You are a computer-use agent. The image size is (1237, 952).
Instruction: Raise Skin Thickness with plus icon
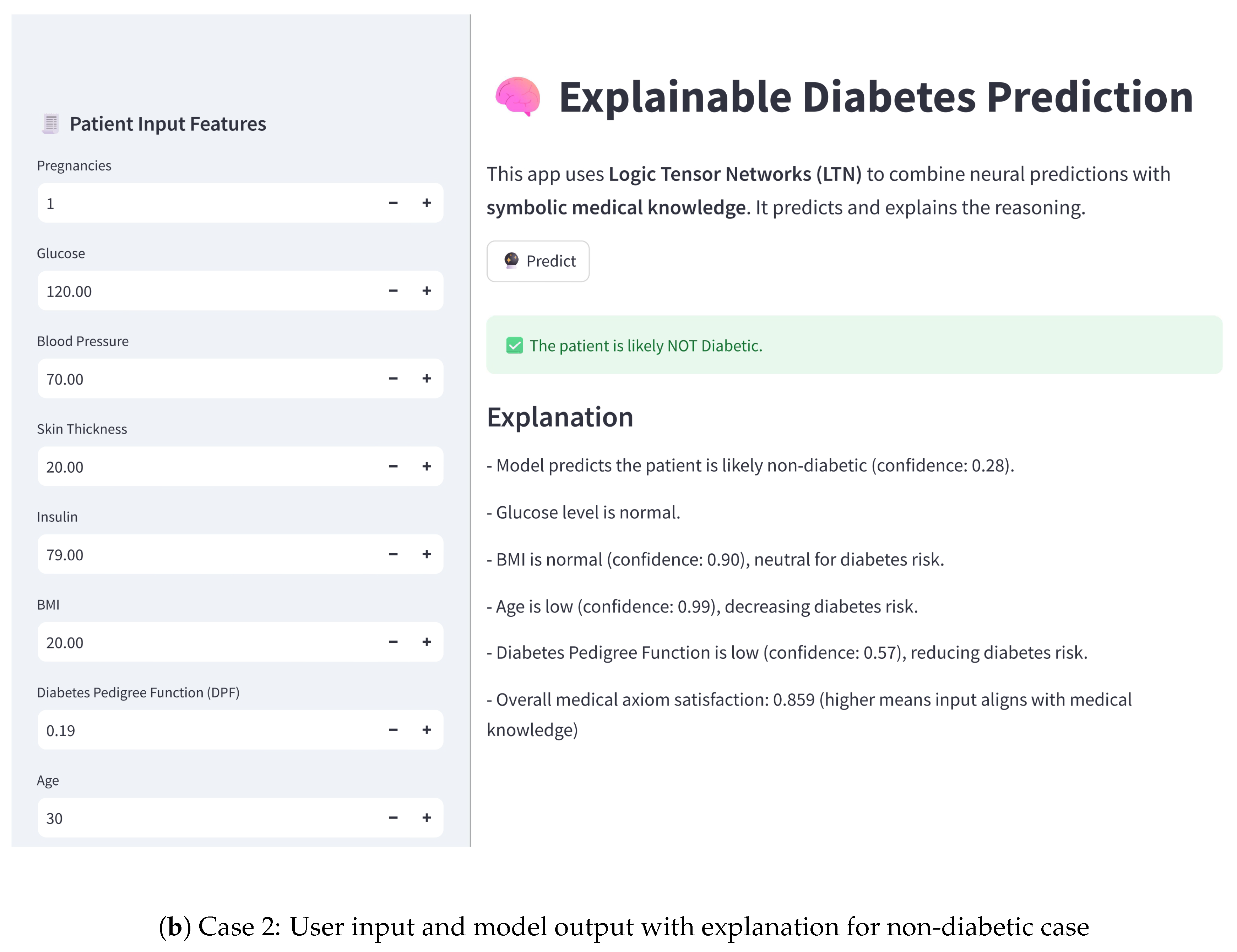click(x=427, y=466)
